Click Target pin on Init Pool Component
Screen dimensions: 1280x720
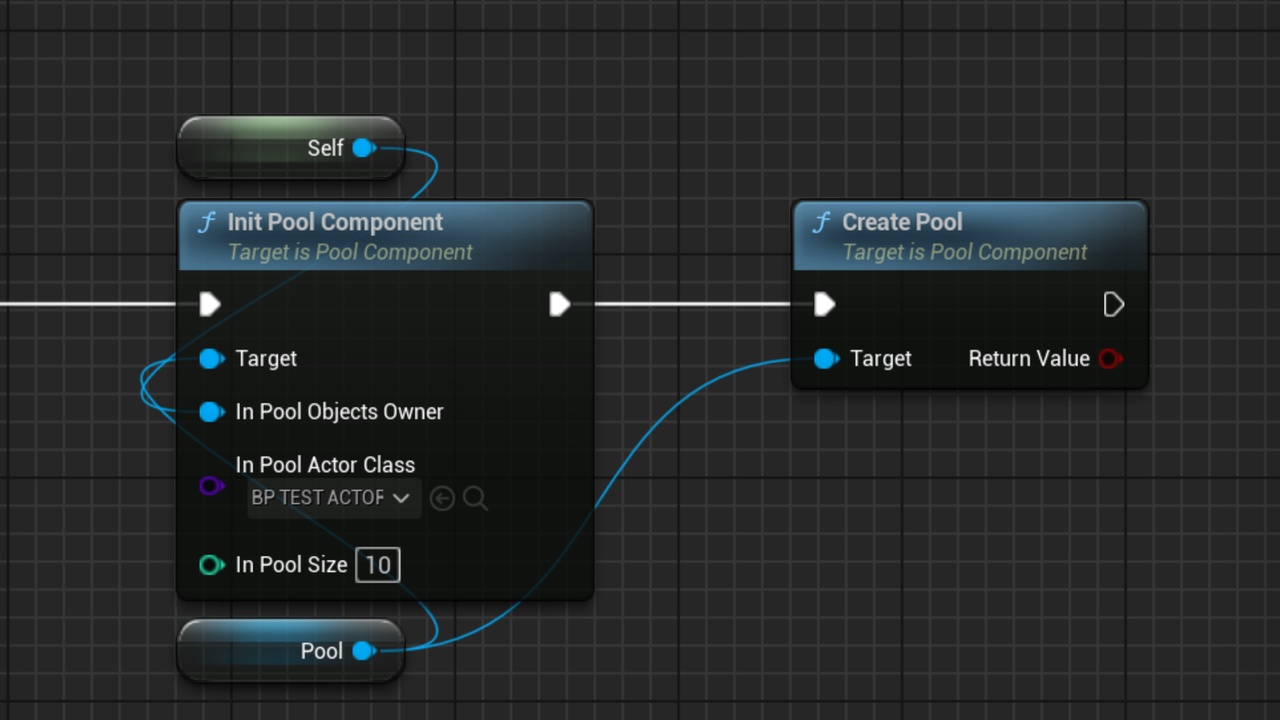click(x=211, y=358)
